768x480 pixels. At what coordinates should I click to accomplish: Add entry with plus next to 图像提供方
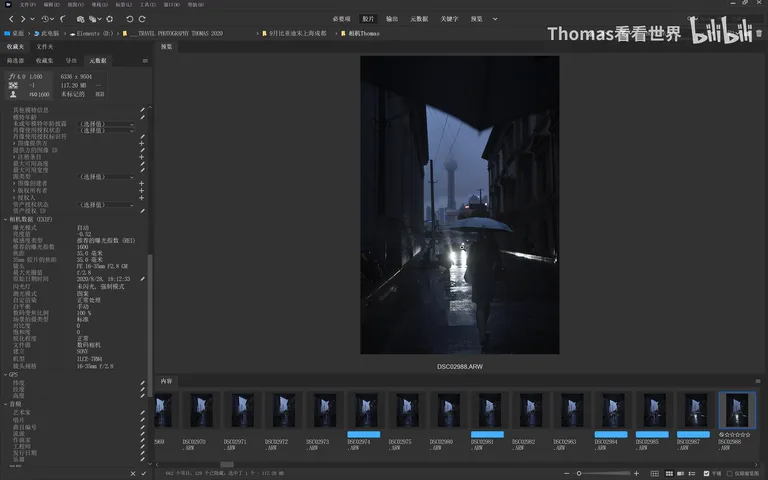click(142, 144)
